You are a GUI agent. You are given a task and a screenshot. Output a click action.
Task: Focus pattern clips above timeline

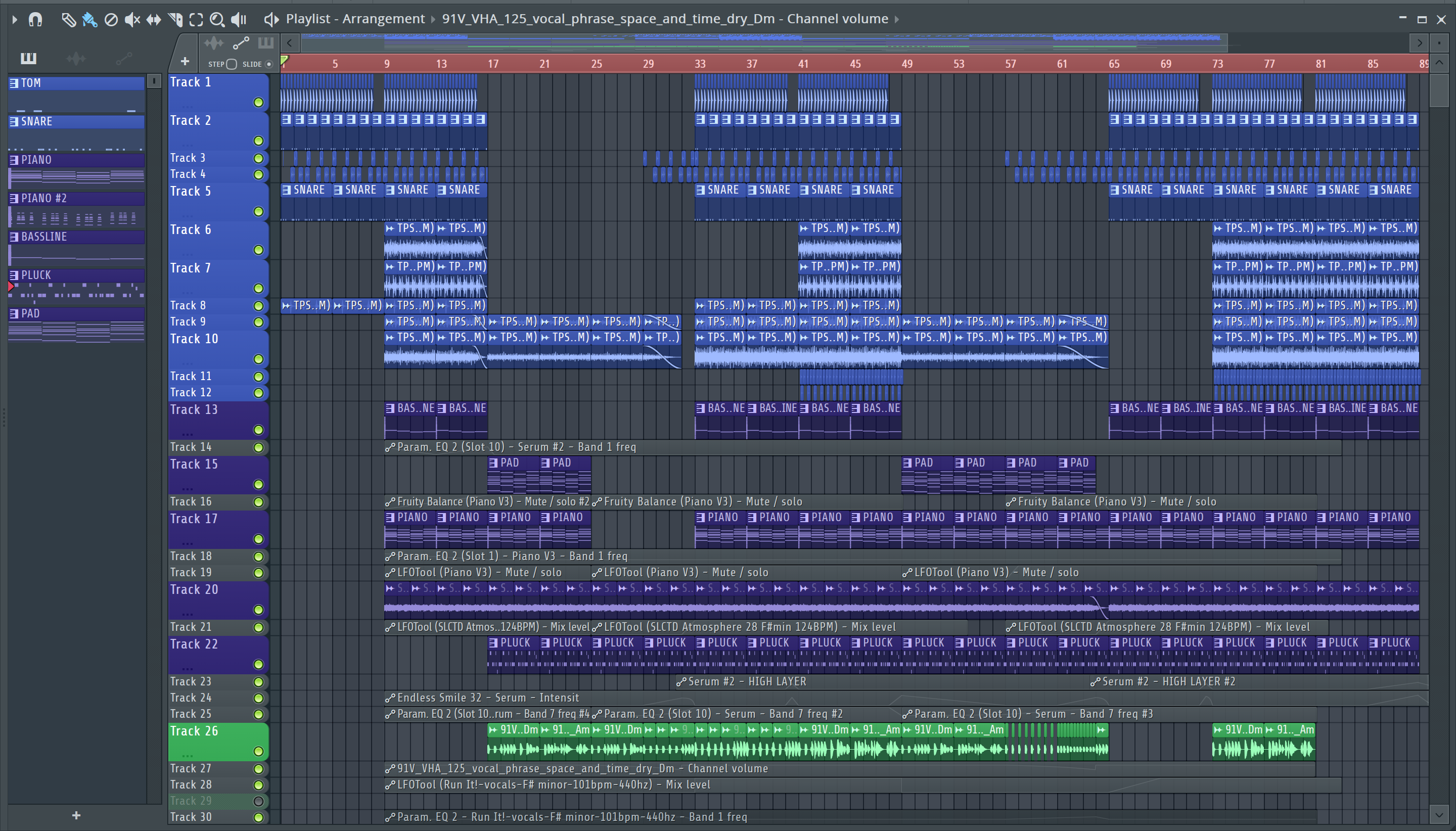pos(265,43)
